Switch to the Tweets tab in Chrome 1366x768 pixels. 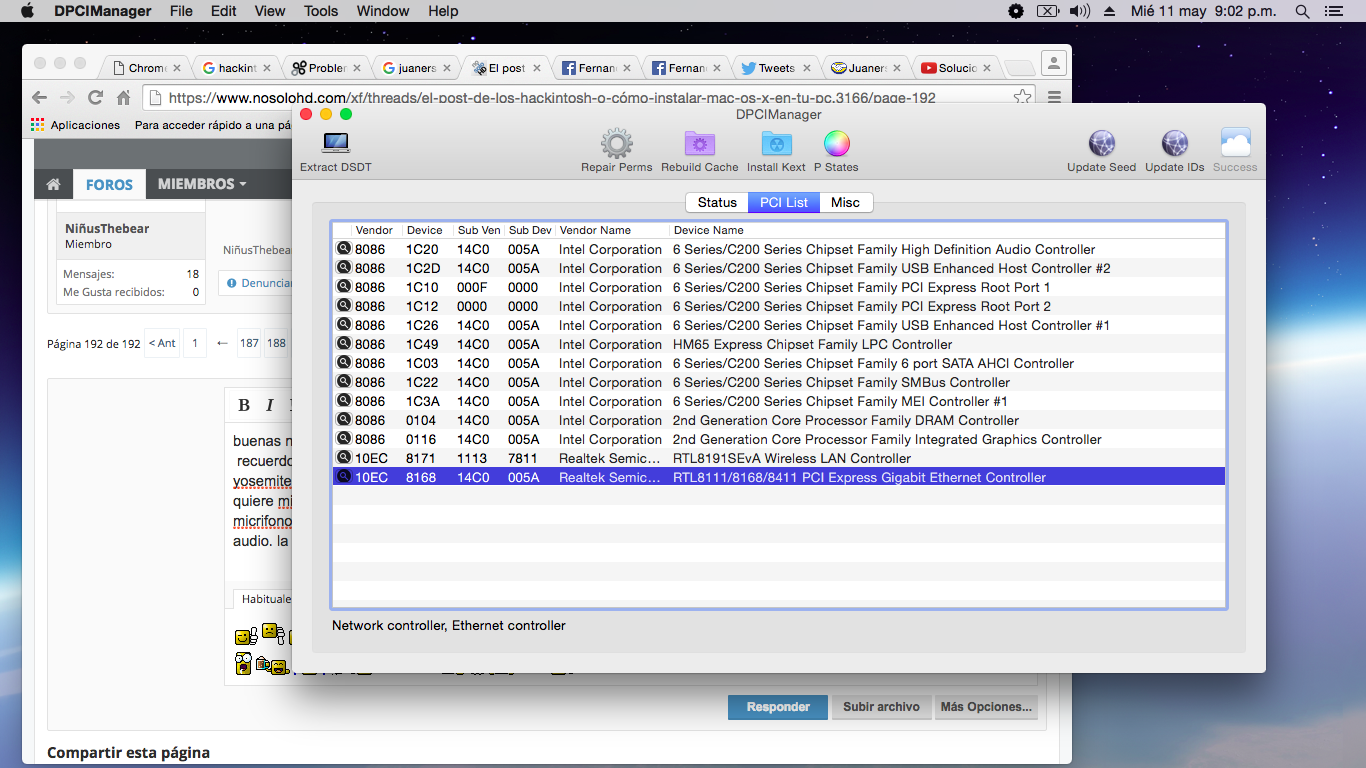point(777,68)
